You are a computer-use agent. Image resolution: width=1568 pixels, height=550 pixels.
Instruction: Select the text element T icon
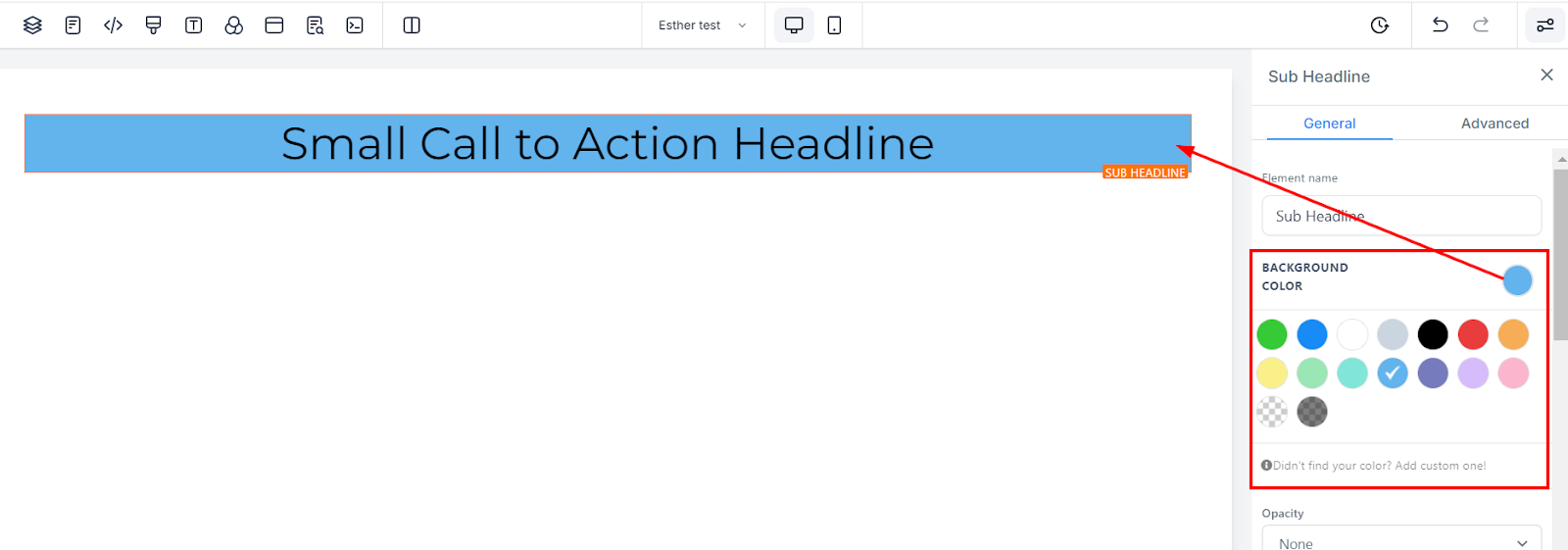[x=193, y=25]
